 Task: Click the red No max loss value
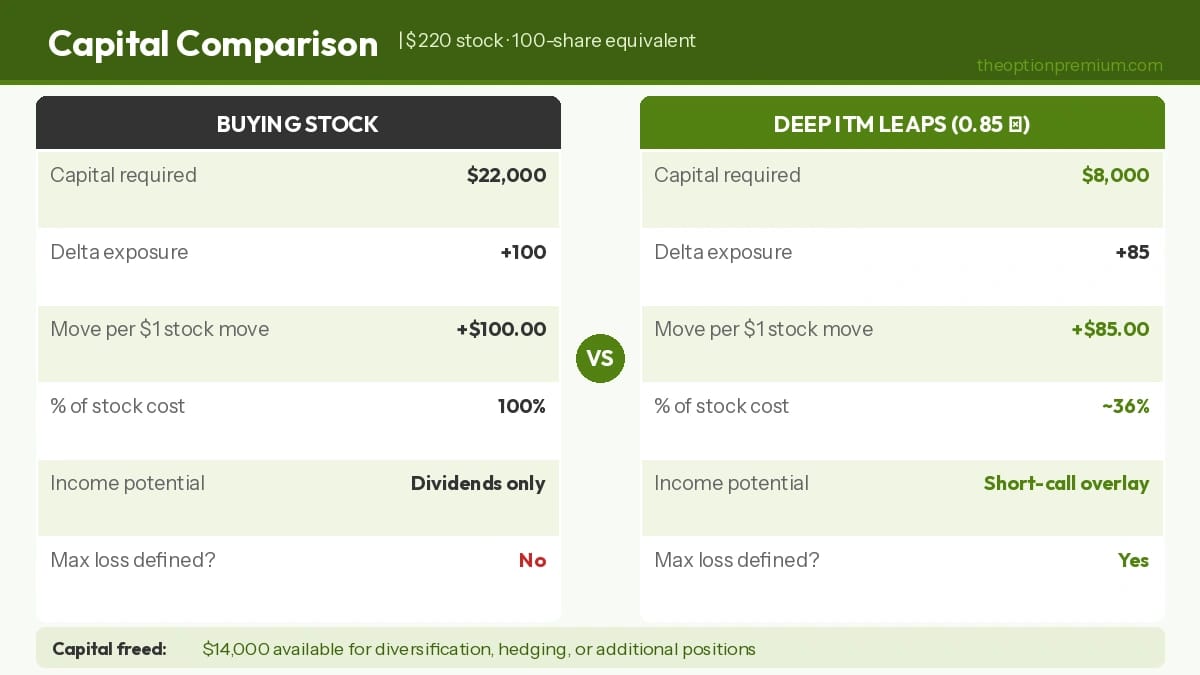coord(532,561)
